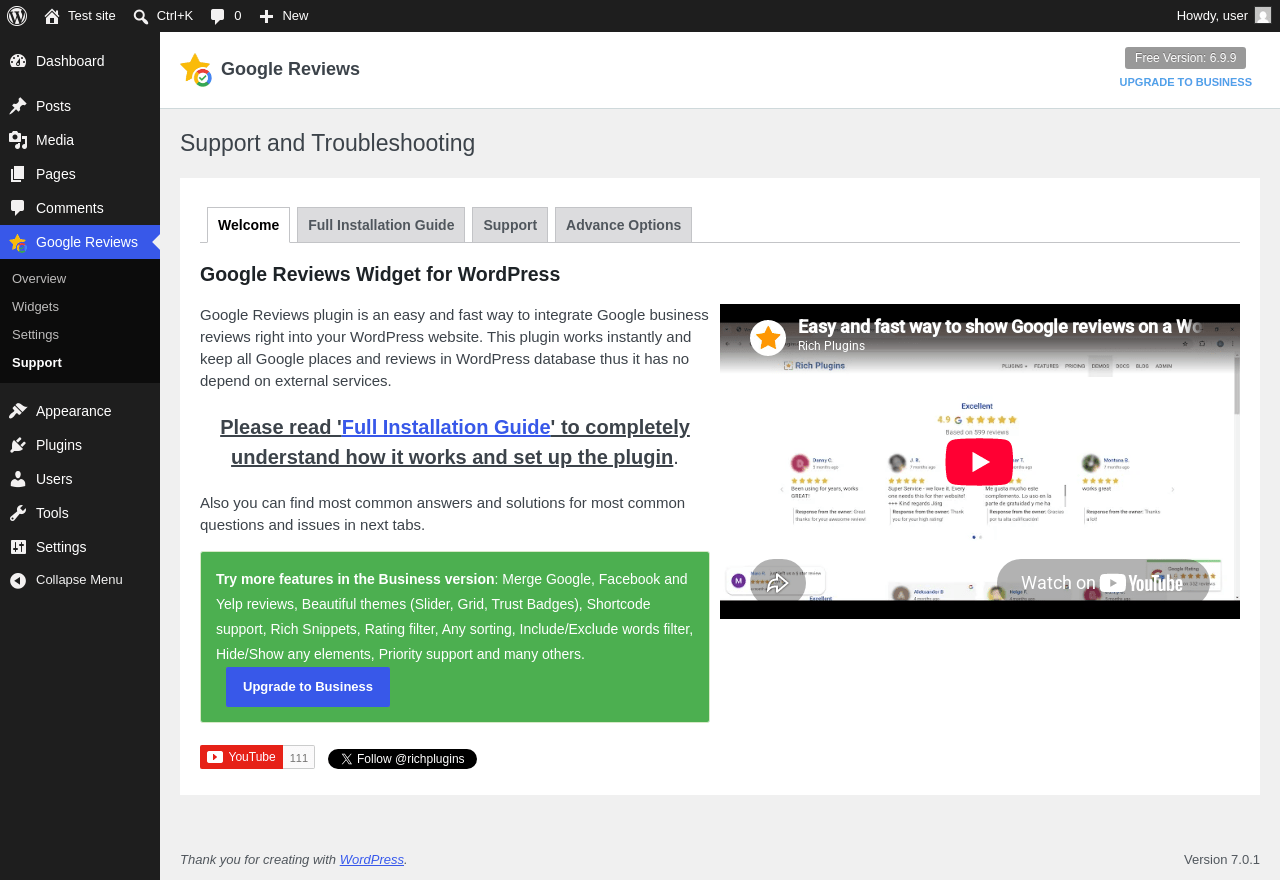Open the Appearance menu
1280x880 pixels.
click(x=80, y=411)
